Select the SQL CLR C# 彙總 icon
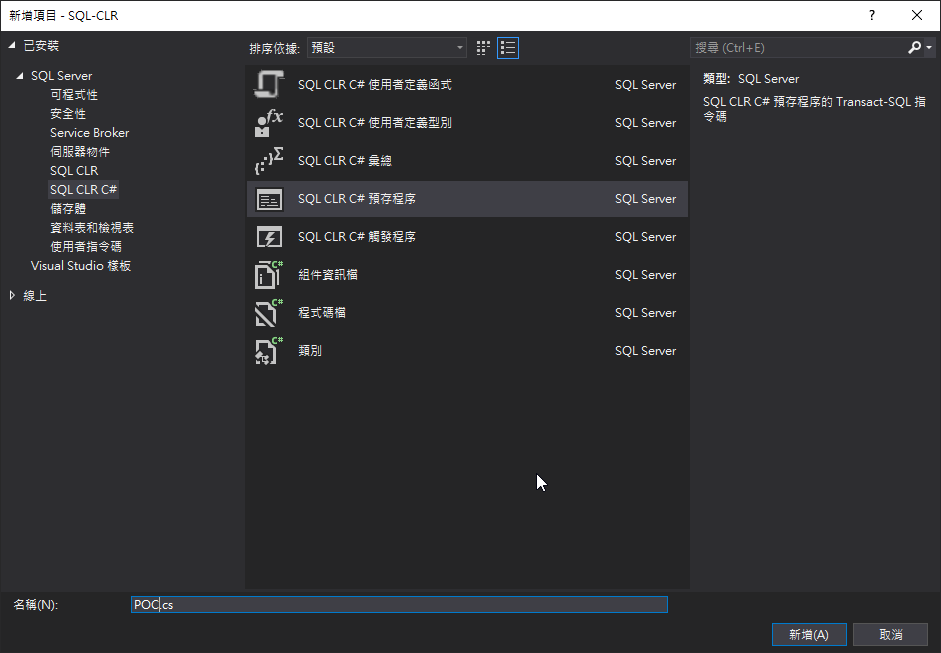The height and width of the screenshot is (653, 941). pyautogui.click(x=269, y=161)
